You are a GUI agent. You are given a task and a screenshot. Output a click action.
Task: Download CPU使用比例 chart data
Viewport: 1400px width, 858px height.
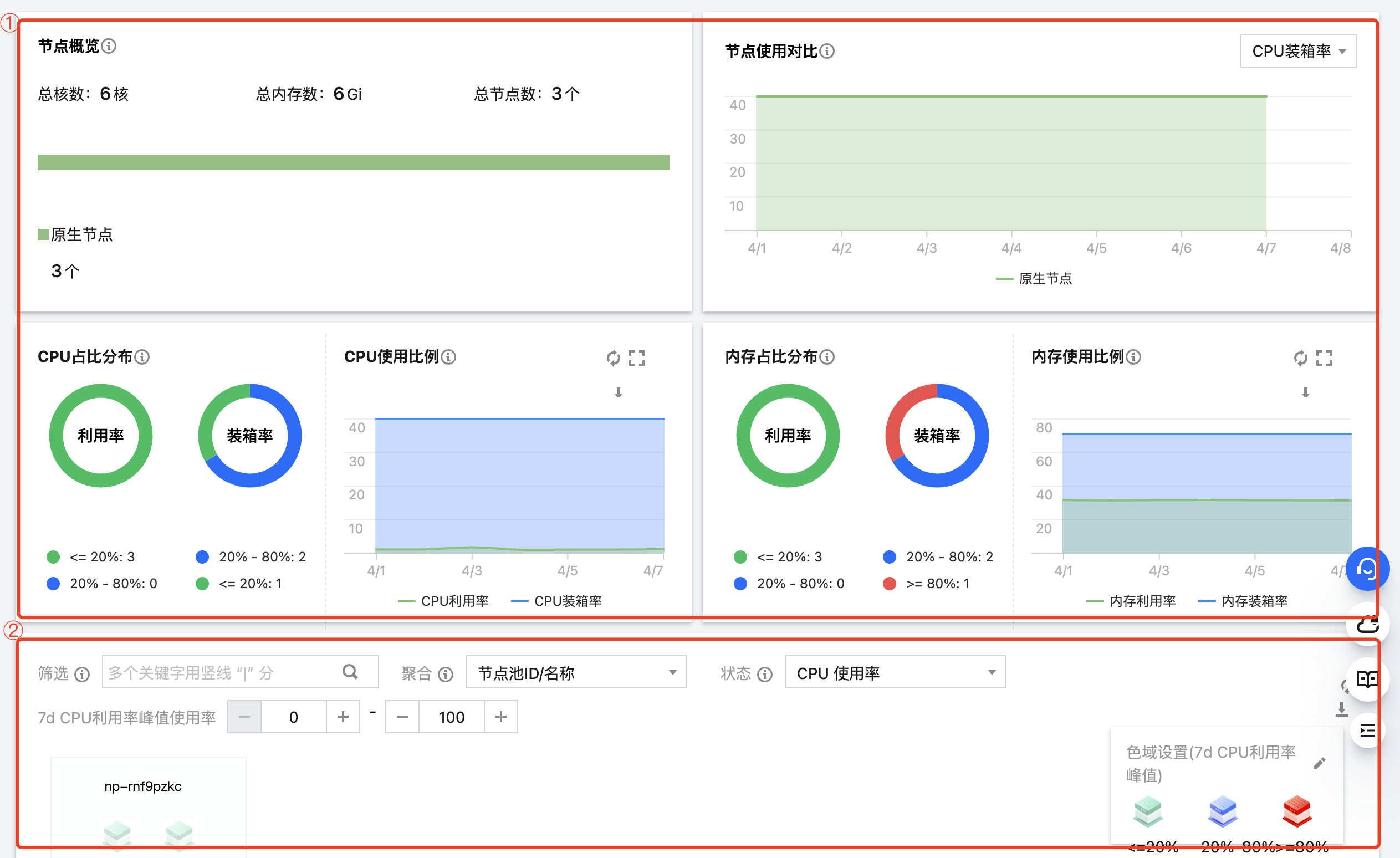618,392
